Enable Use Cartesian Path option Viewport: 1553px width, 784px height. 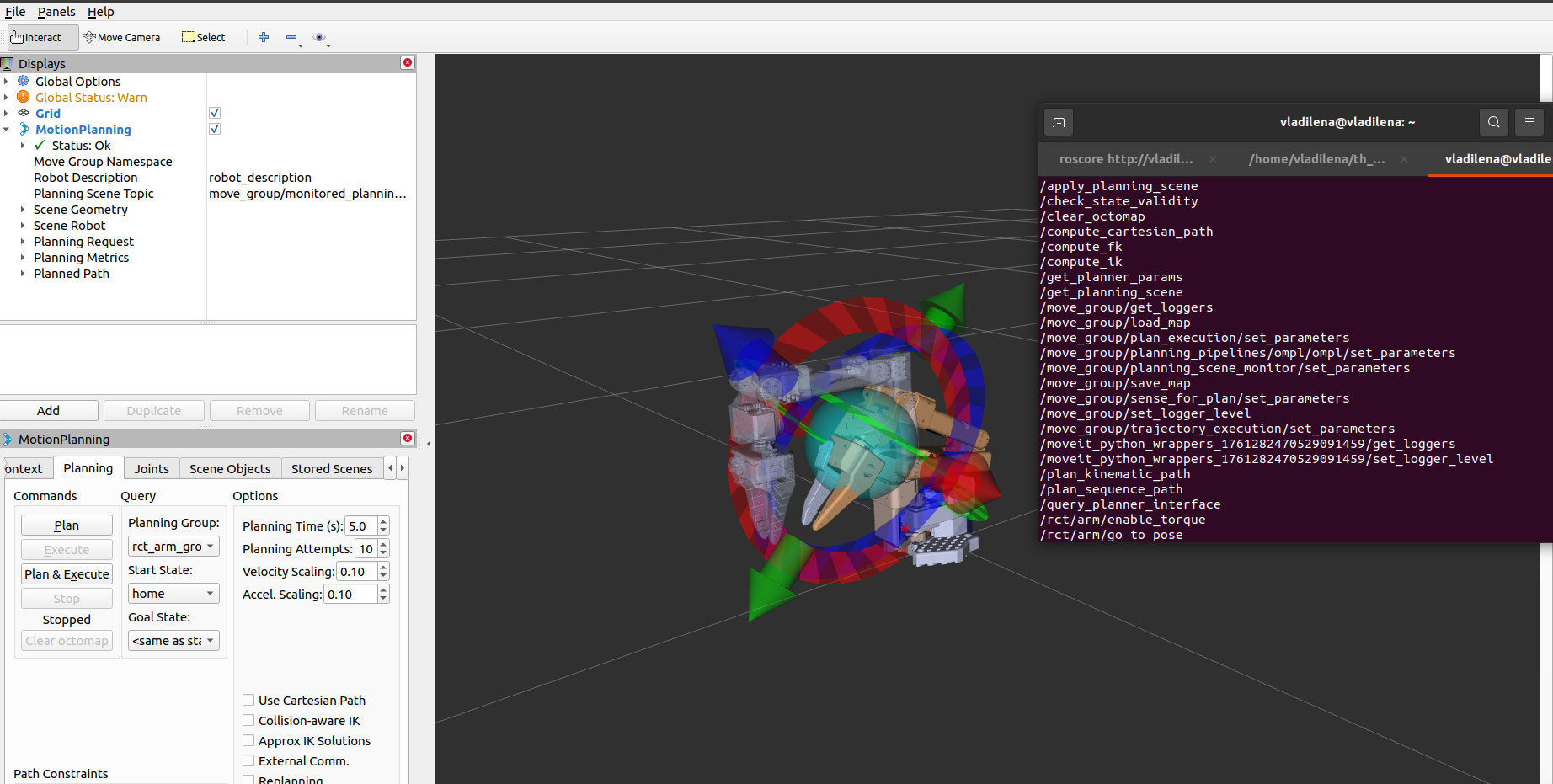[248, 700]
